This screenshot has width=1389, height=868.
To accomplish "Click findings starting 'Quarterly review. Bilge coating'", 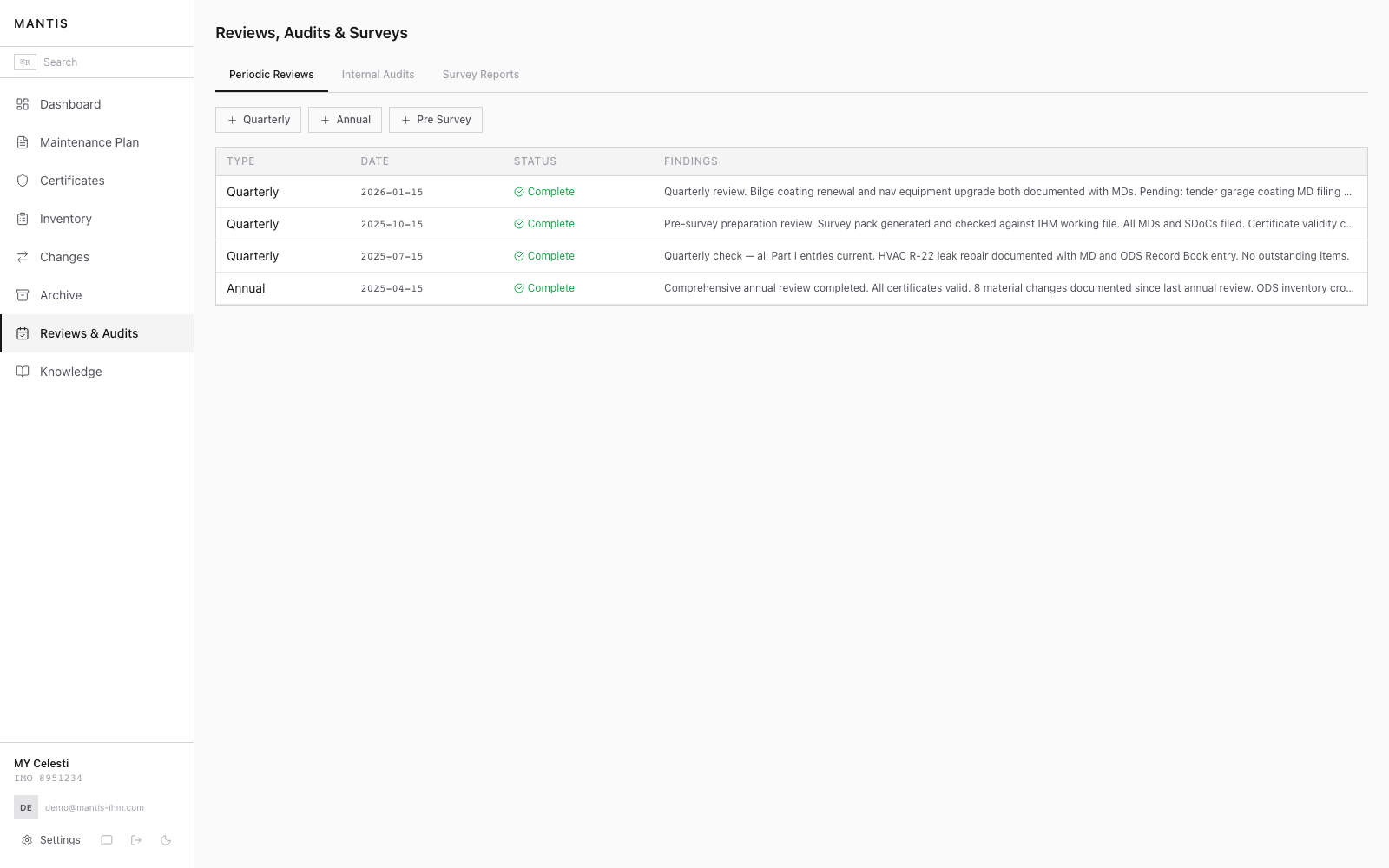I will (x=1008, y=192).
